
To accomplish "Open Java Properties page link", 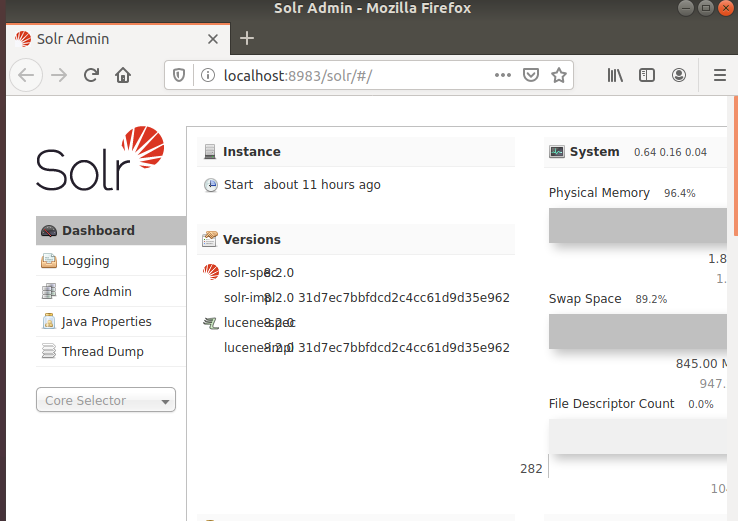I will click(x=107, y=322).
